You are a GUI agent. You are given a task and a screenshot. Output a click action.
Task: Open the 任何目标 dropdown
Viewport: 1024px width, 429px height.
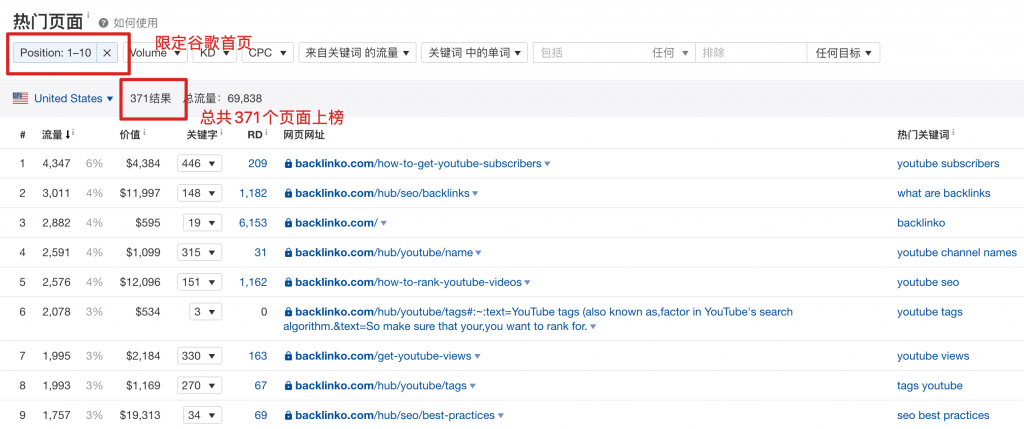click(843, 53)
